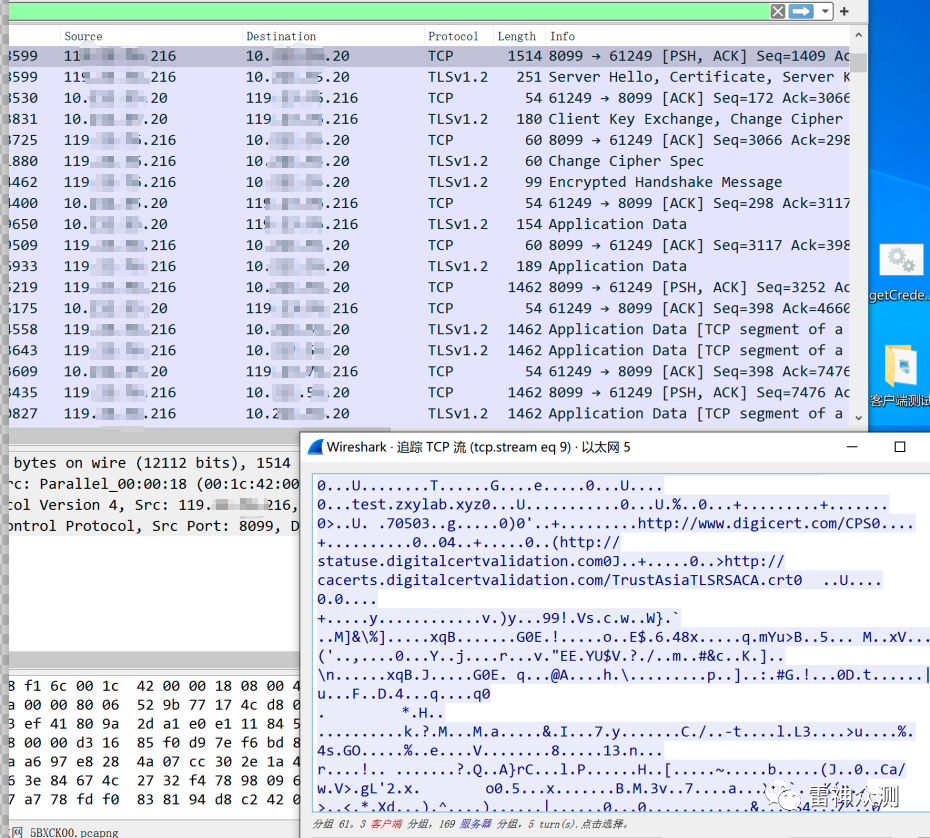Screen dimensions: 930x838
Task: Open the getCrede... desktop shortcut icon
Action: click(901, 273)
